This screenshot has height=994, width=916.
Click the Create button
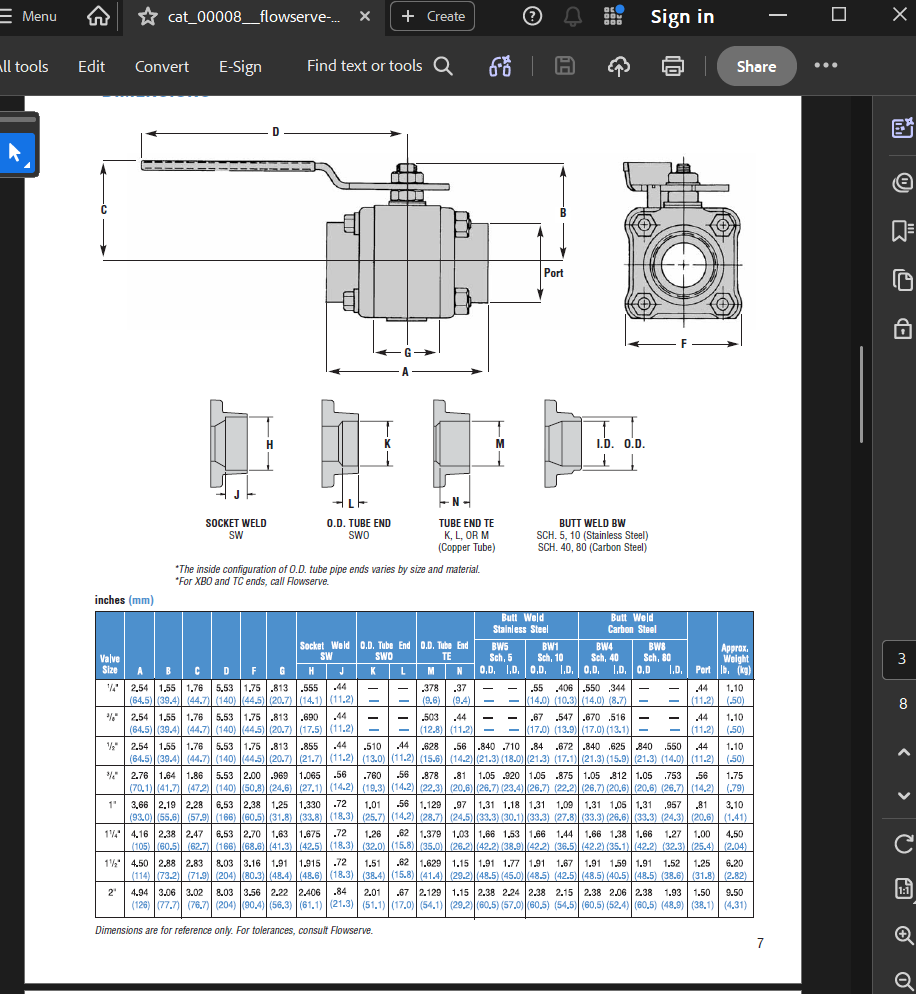[x=432, y=16]
